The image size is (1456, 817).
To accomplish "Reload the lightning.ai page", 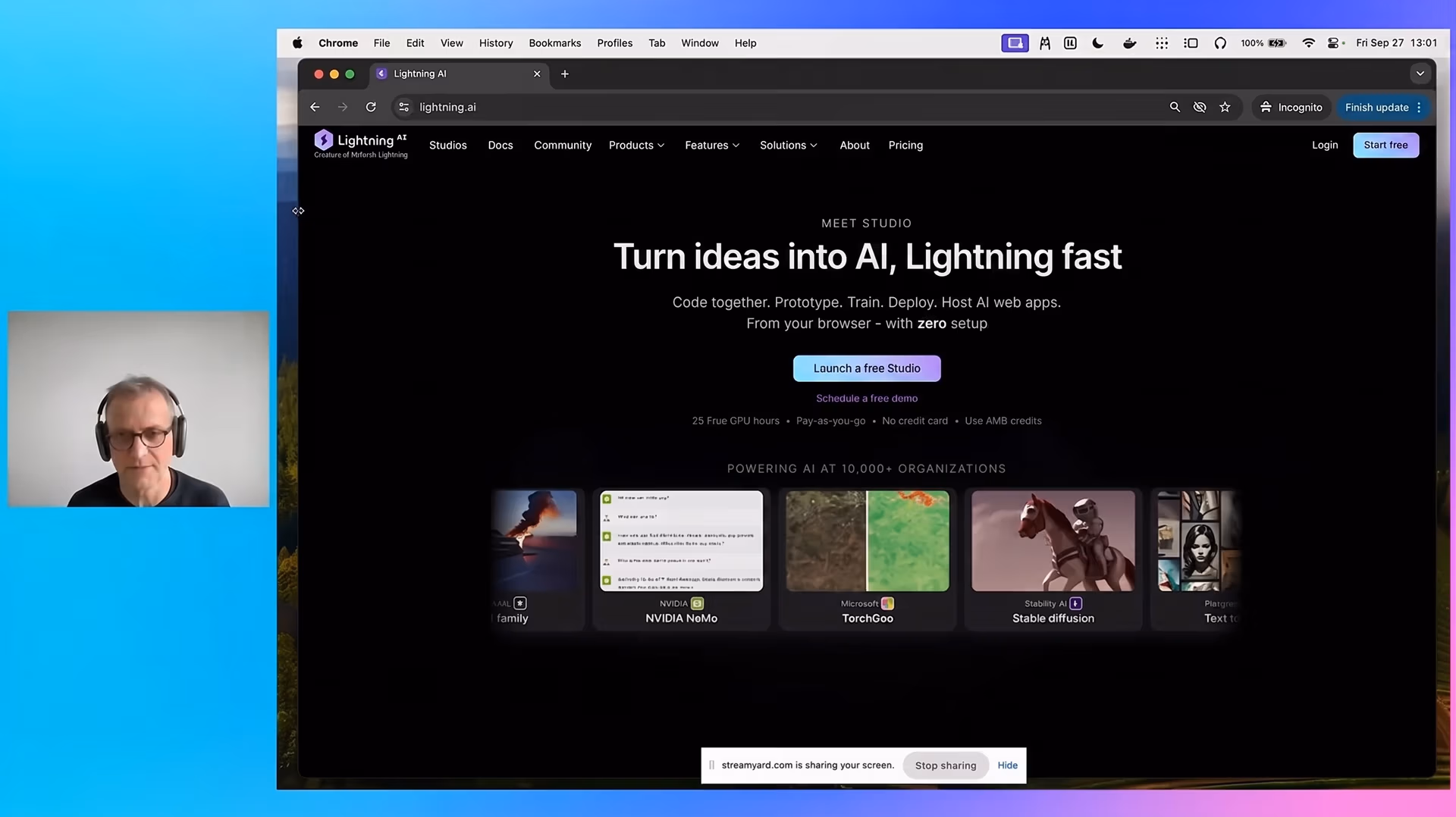I will coord(371,107).
